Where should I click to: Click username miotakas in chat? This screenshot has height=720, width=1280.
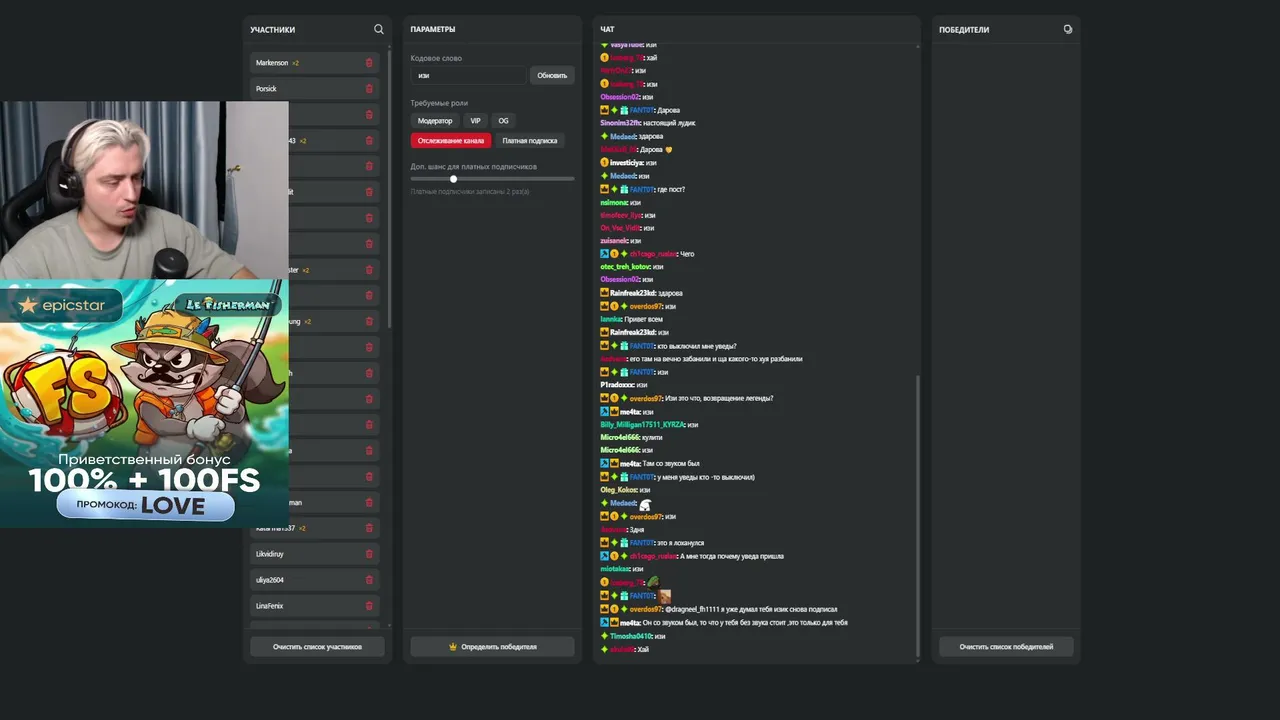[614, 569]
